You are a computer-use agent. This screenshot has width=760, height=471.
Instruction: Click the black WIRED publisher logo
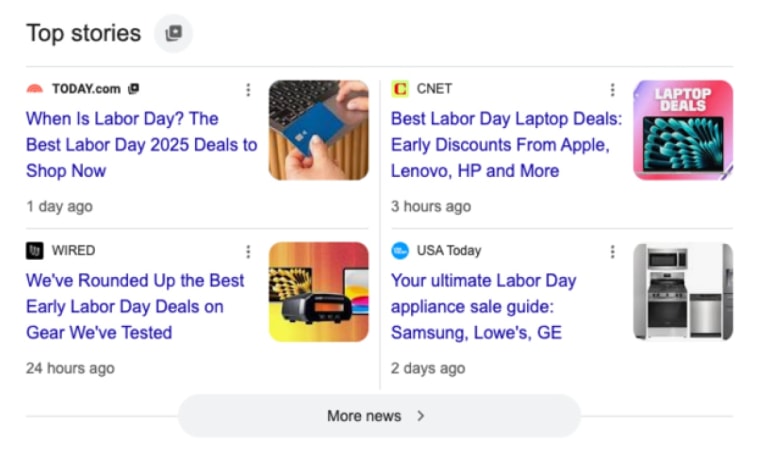pyautogui.click(x=35, y=251)
